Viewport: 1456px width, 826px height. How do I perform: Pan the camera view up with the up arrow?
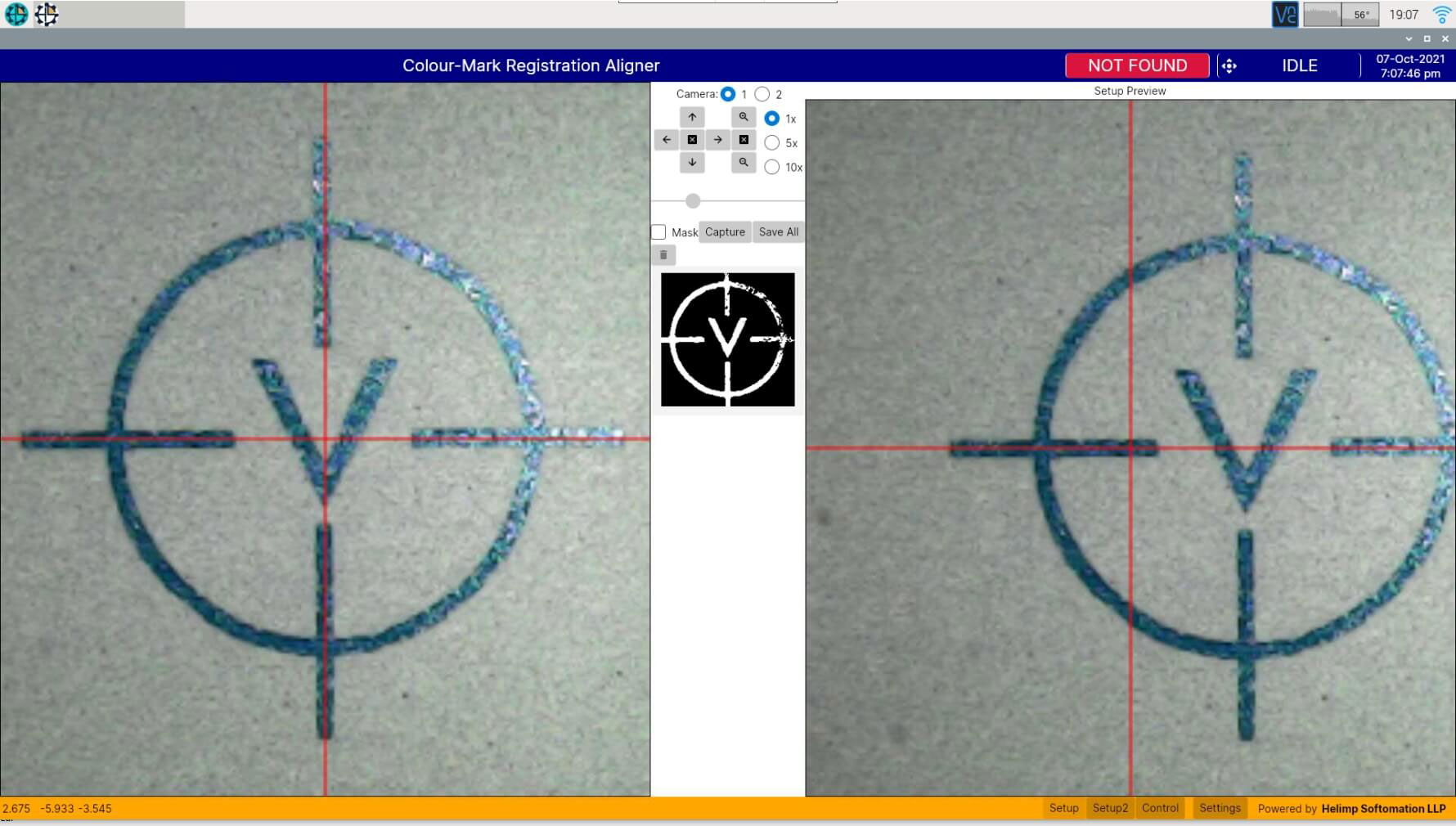(692, 117)
